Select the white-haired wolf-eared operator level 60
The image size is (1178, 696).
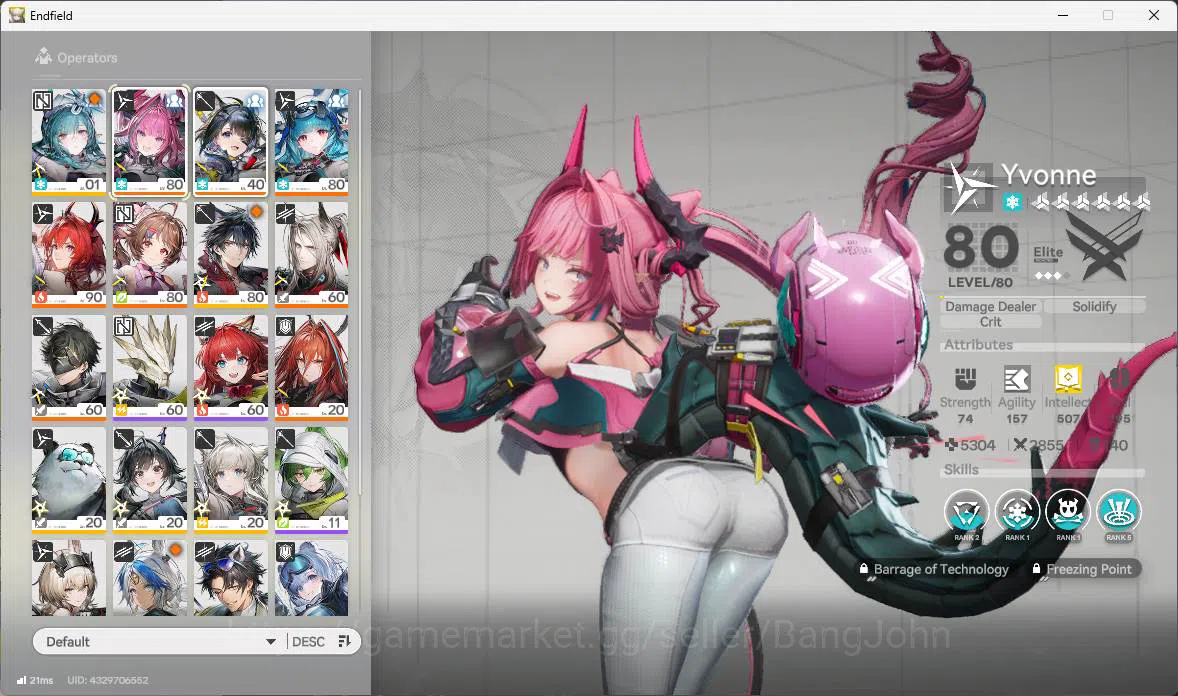point(312,255)
